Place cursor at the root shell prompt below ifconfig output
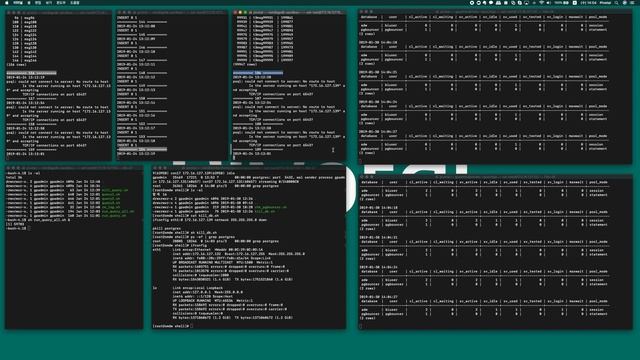Screen dimensions: 640x360 191,326
